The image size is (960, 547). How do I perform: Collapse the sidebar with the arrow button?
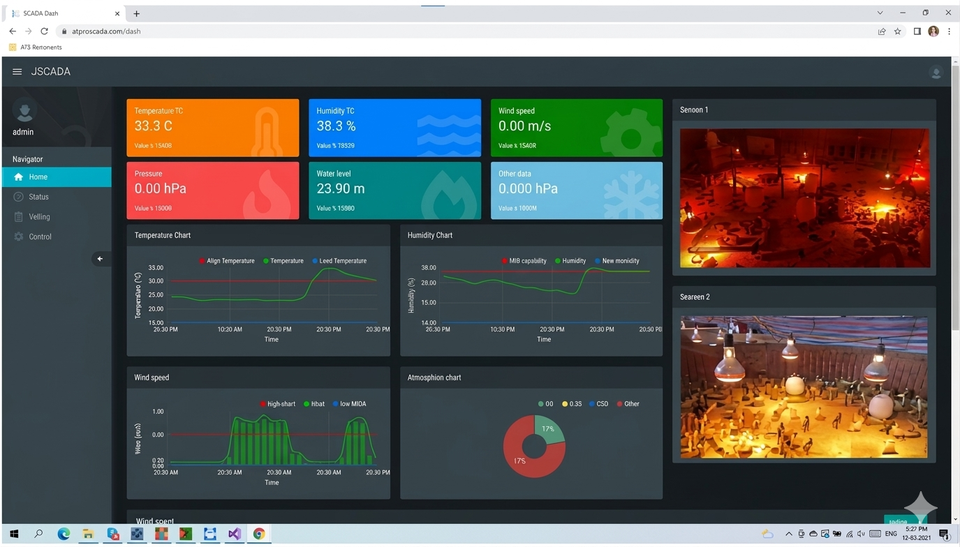99,259
